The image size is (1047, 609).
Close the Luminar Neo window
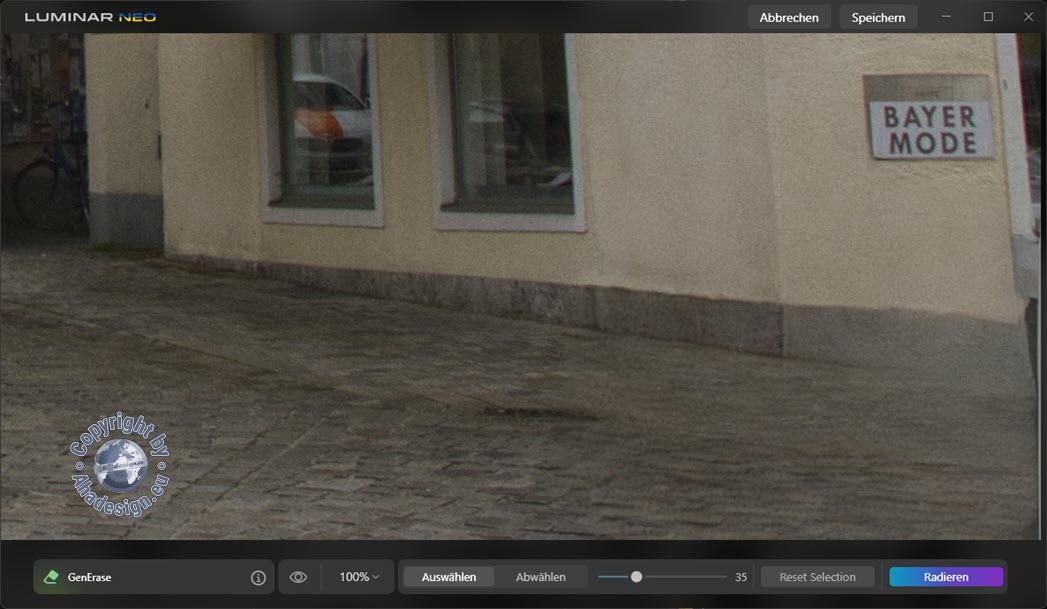[1028, 17]
